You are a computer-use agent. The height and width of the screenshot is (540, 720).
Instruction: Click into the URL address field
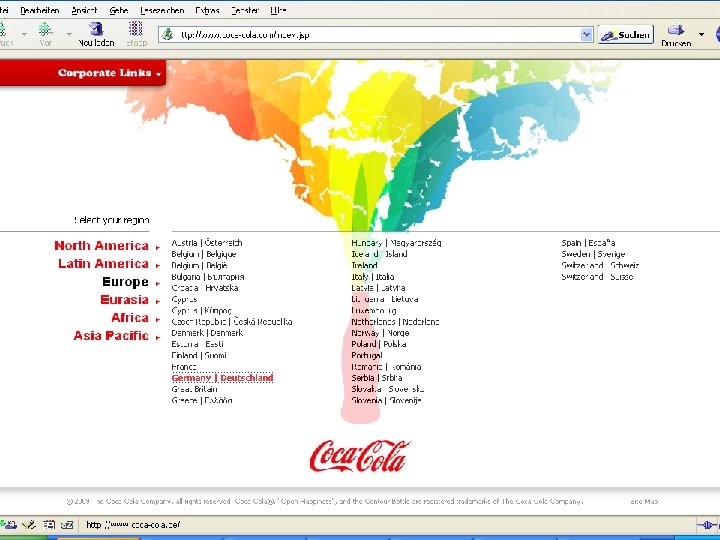377,34
